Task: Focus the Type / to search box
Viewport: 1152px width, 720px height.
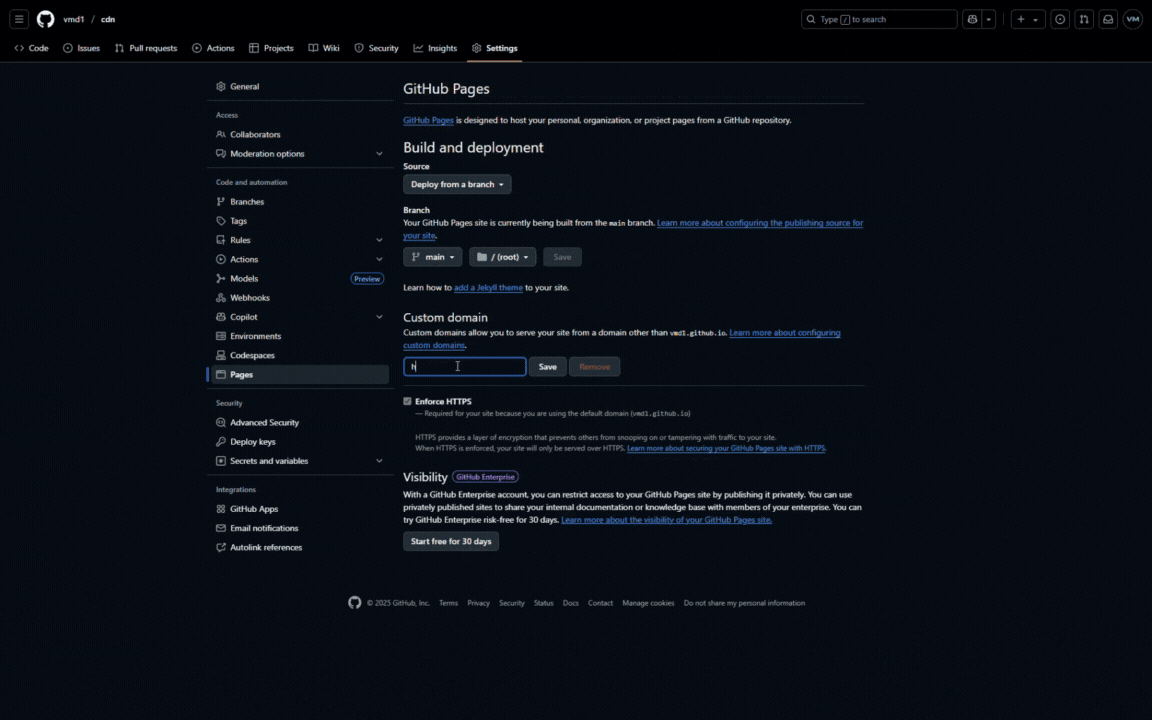Action: click(879, 19)
